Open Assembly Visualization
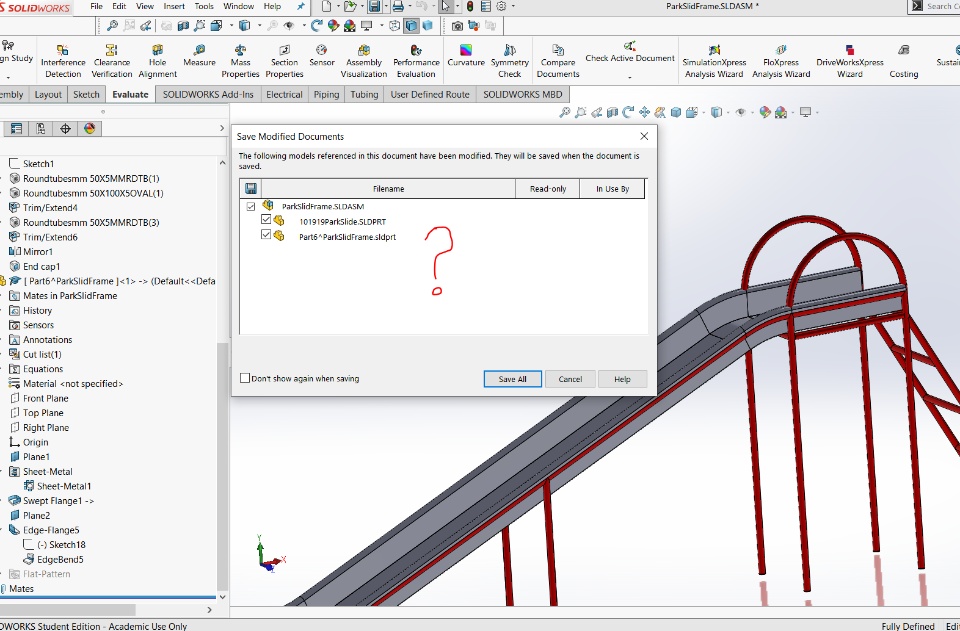 [364, 61]
